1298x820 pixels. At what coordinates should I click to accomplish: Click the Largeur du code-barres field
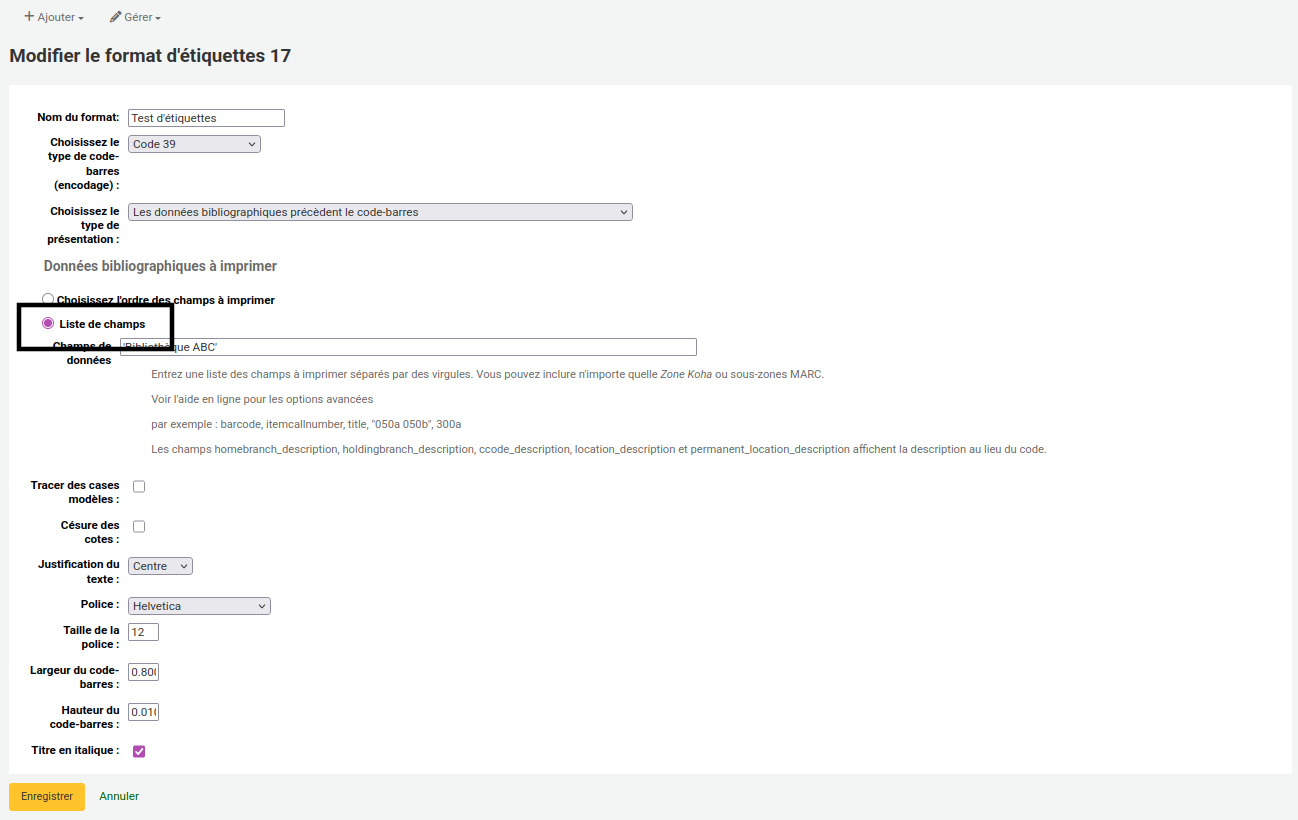143,672
